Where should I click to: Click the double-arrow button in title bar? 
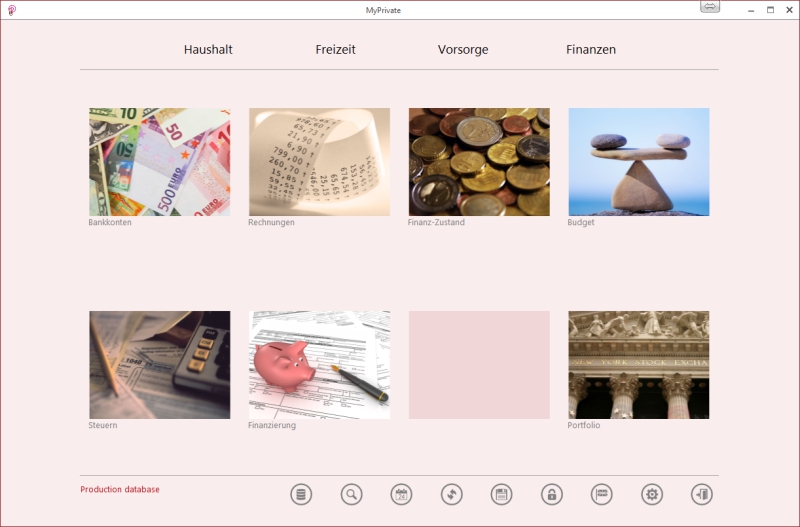710,8
